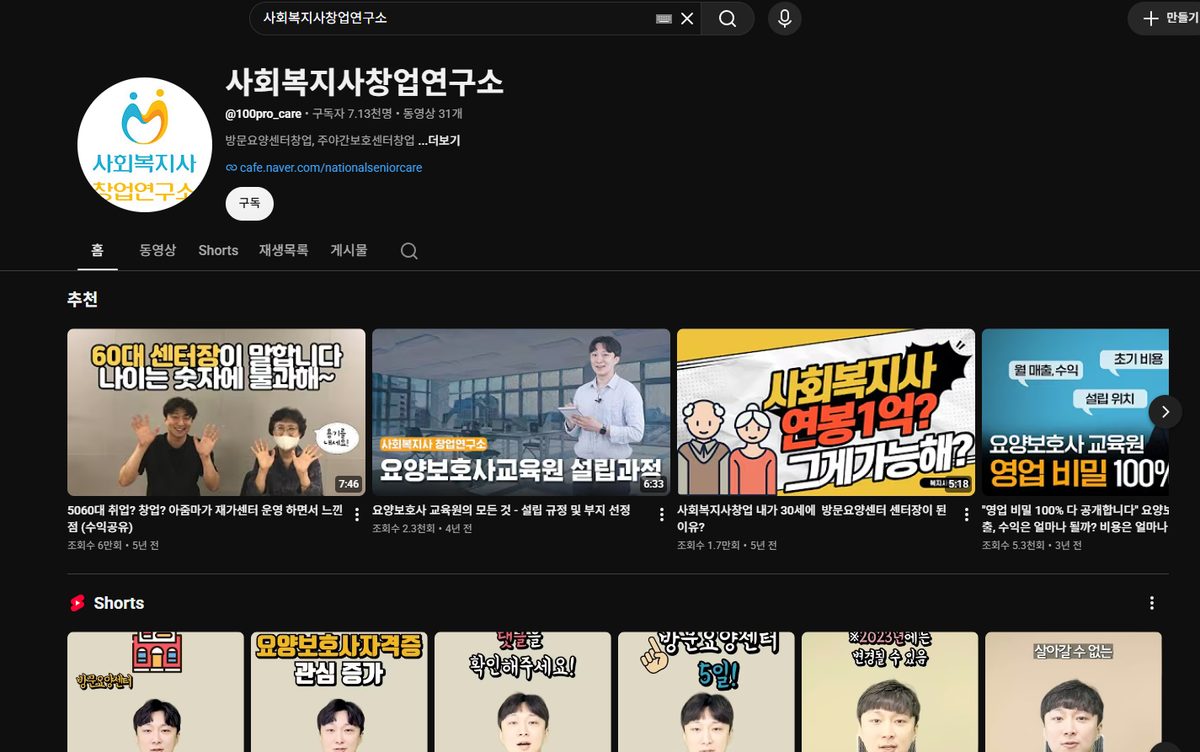The image size is (1200, 752).
Task: Expand channel description with 더보기
Action: click(x=439, y=141)
